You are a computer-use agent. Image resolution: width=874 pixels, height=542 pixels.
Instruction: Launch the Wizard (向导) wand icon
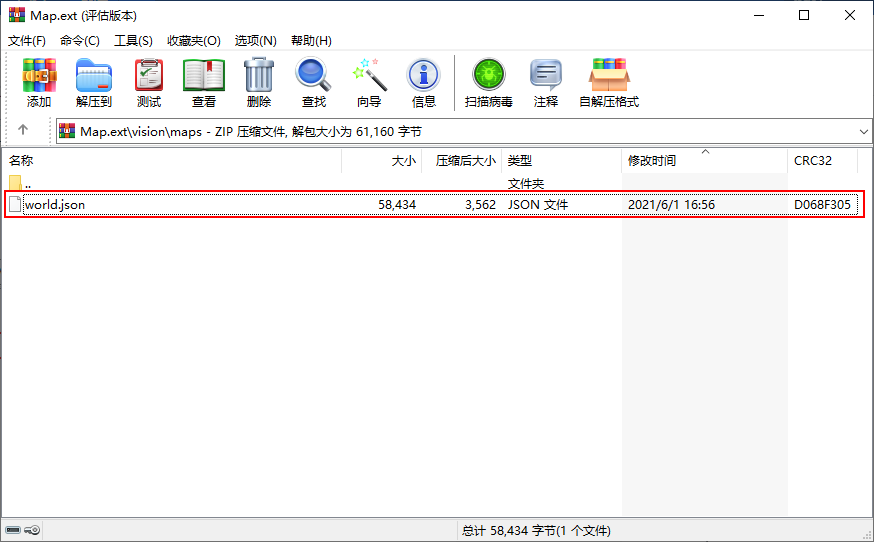pos(369,75)
